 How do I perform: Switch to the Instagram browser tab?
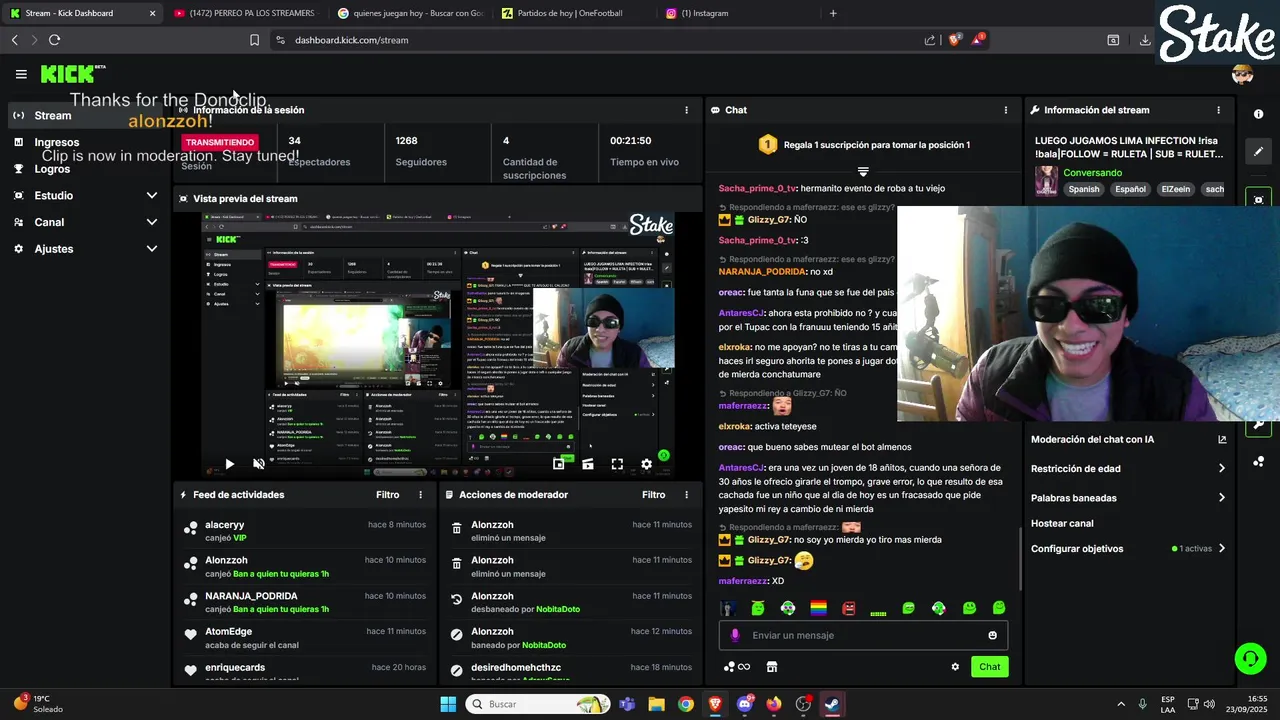click(705, 13)
